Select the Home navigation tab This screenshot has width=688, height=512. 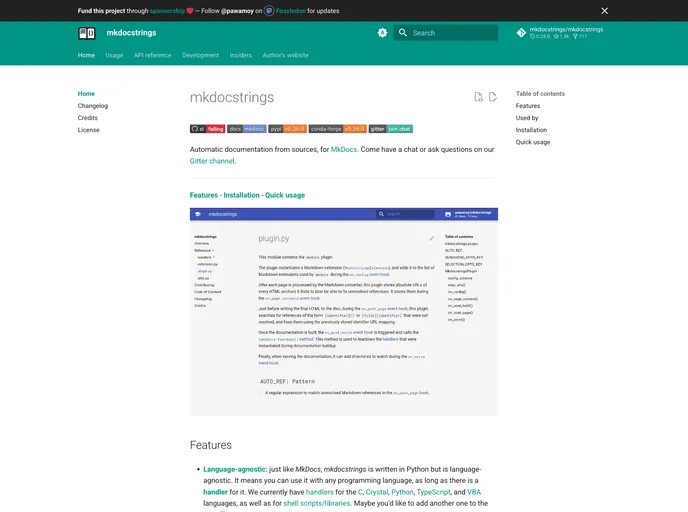[x=86, y=55]
